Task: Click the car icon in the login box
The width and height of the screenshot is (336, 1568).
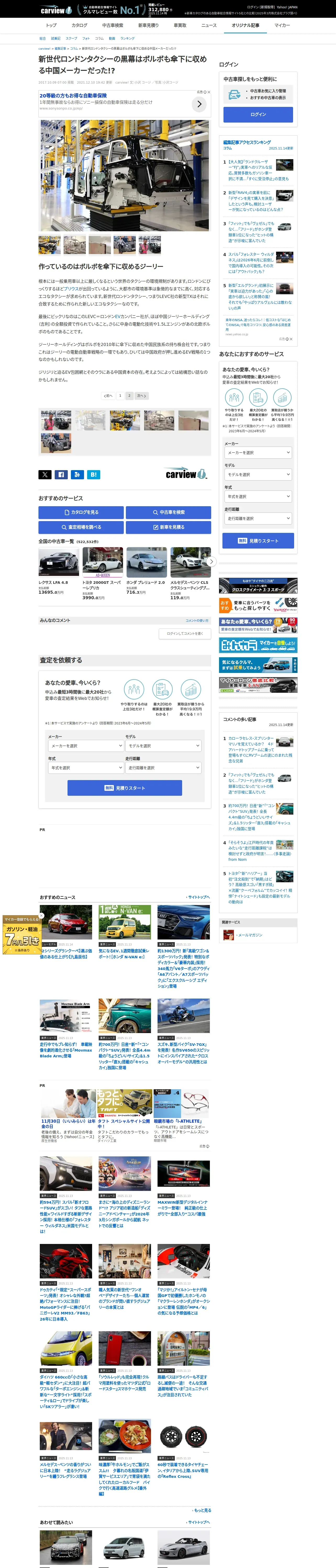Action: tap(234, 94)
